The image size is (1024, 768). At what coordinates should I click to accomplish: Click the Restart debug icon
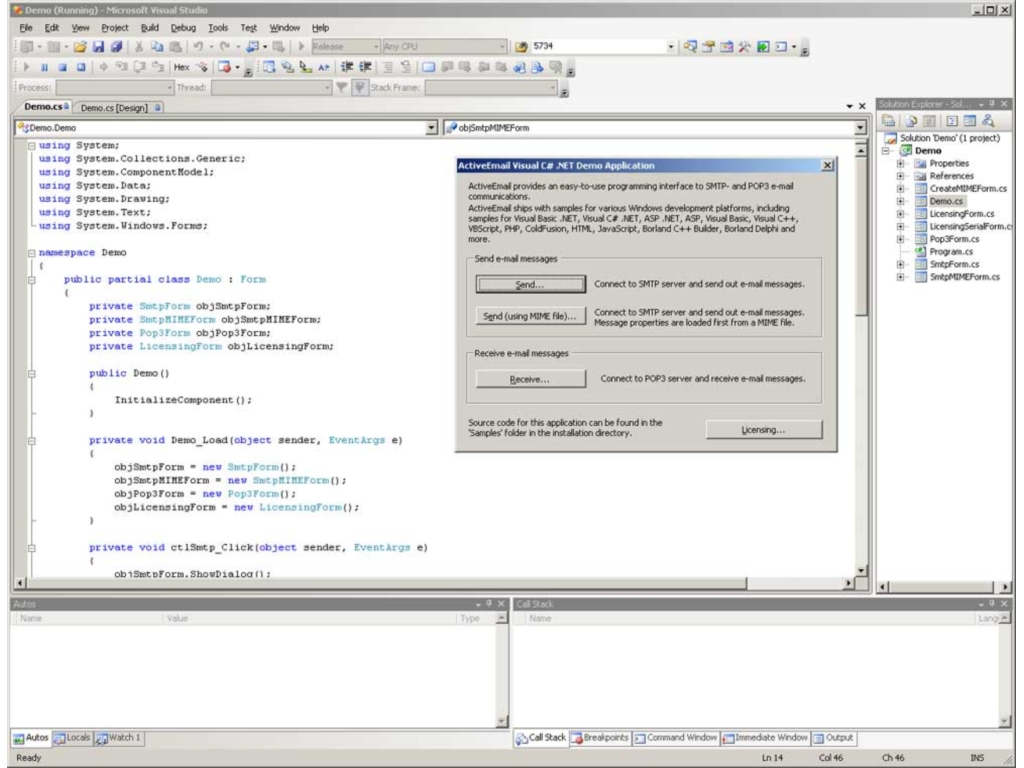pyautogui.click(x=80, y=67)
